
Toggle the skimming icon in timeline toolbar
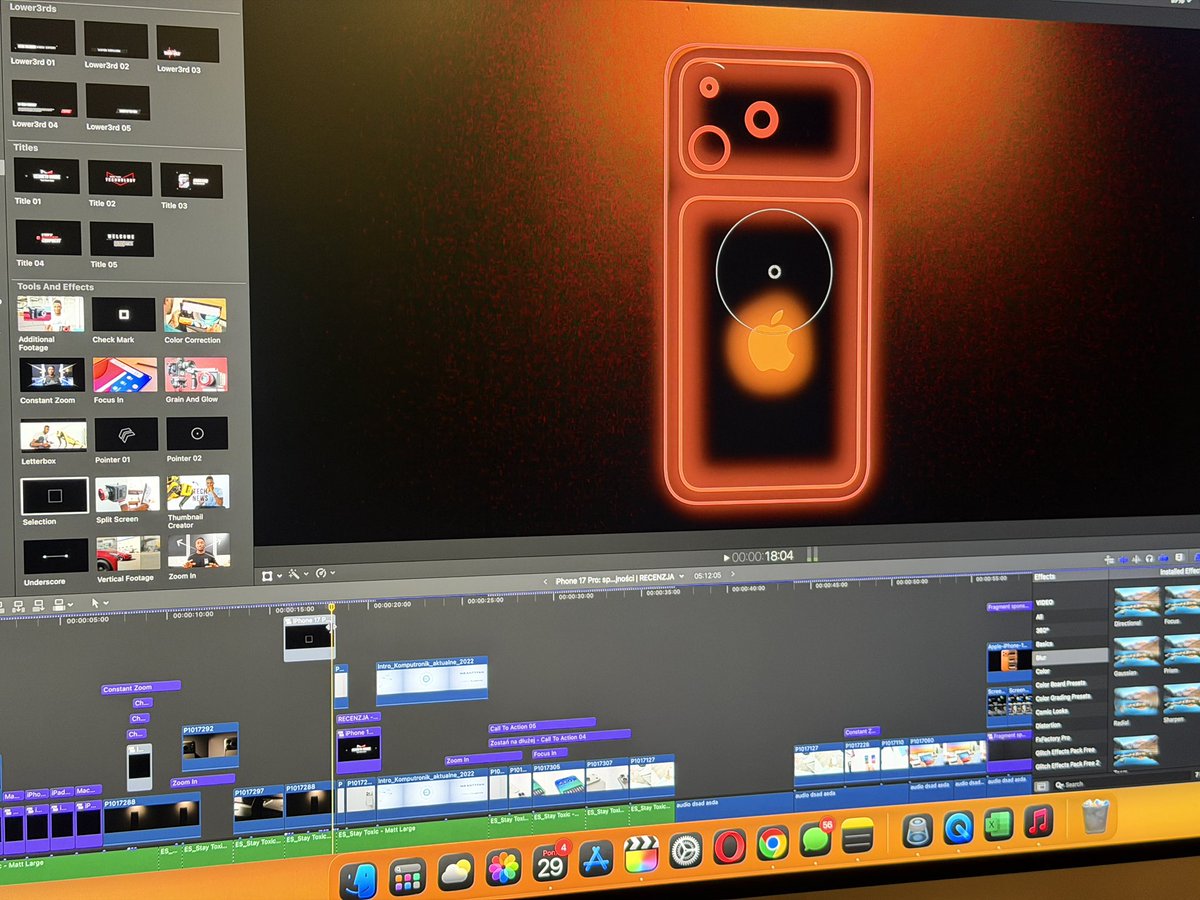pos(1124,560)
